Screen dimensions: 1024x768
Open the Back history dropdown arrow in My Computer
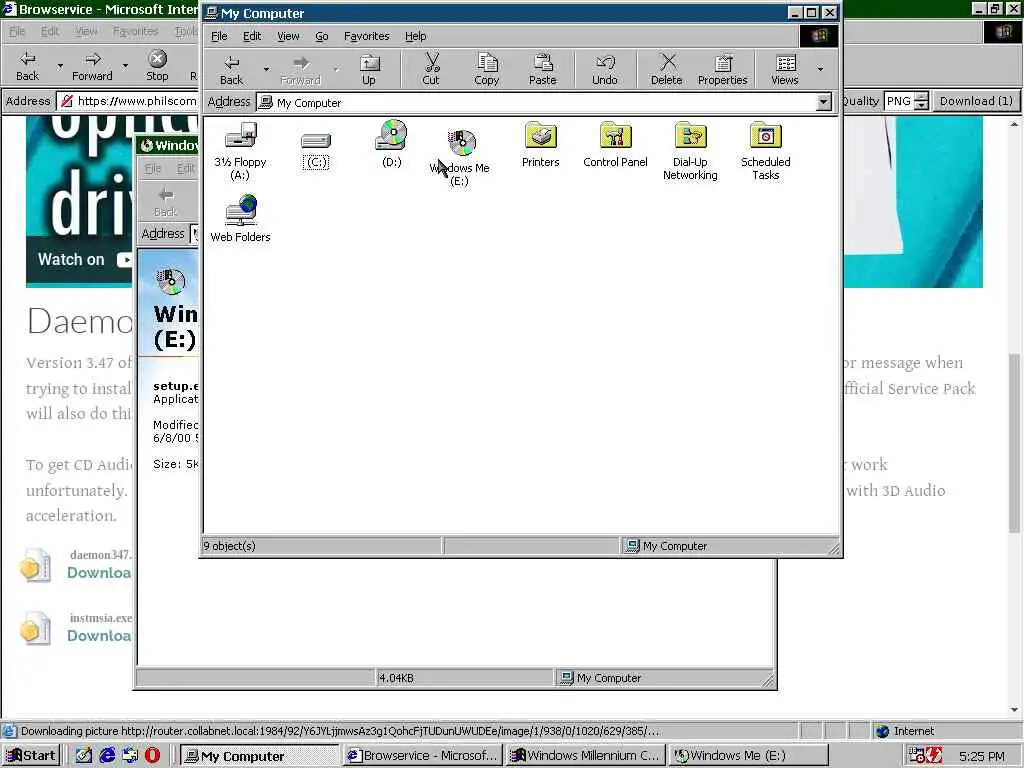tap(266, 69)
